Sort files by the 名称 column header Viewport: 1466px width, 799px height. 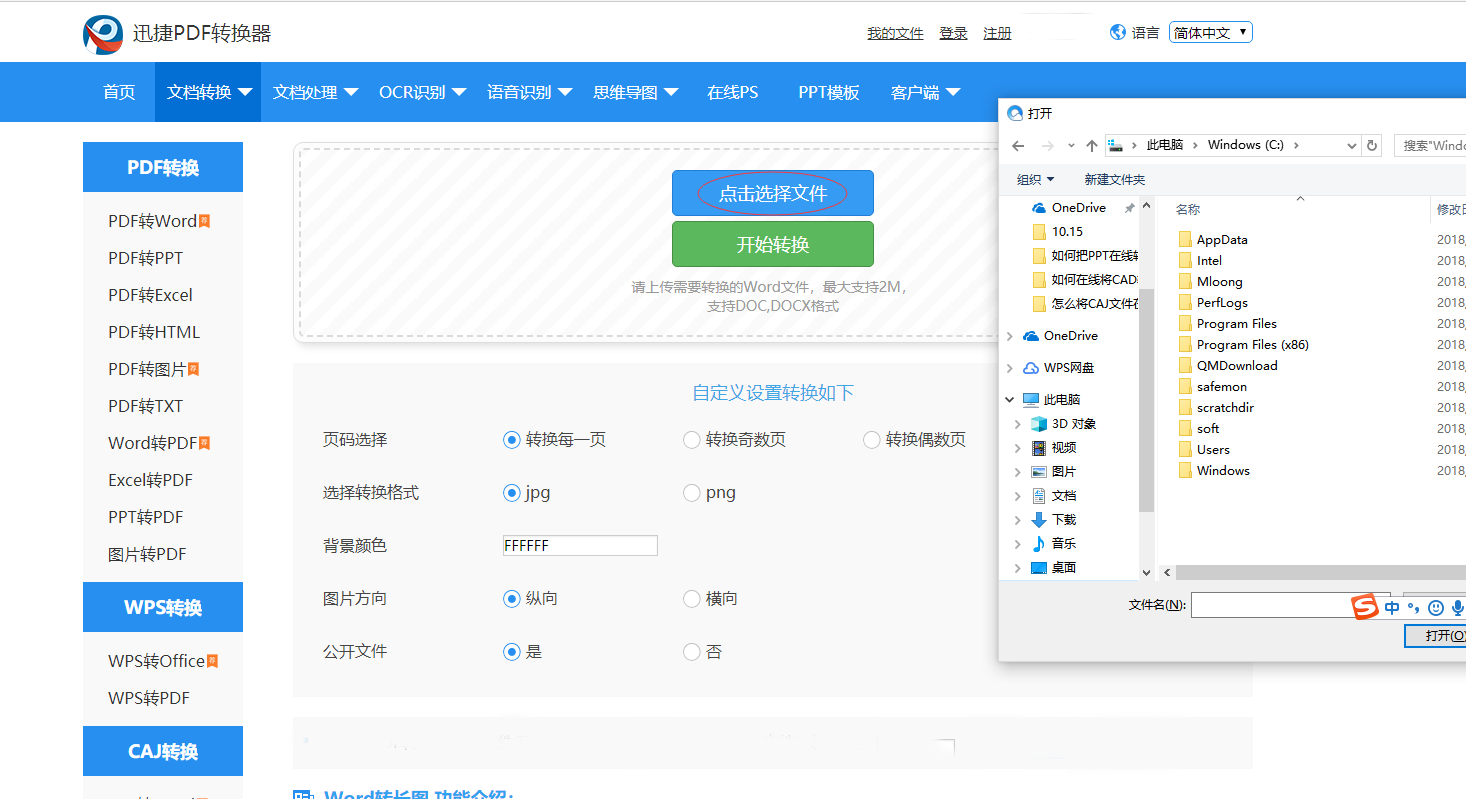click(1188, 209)
